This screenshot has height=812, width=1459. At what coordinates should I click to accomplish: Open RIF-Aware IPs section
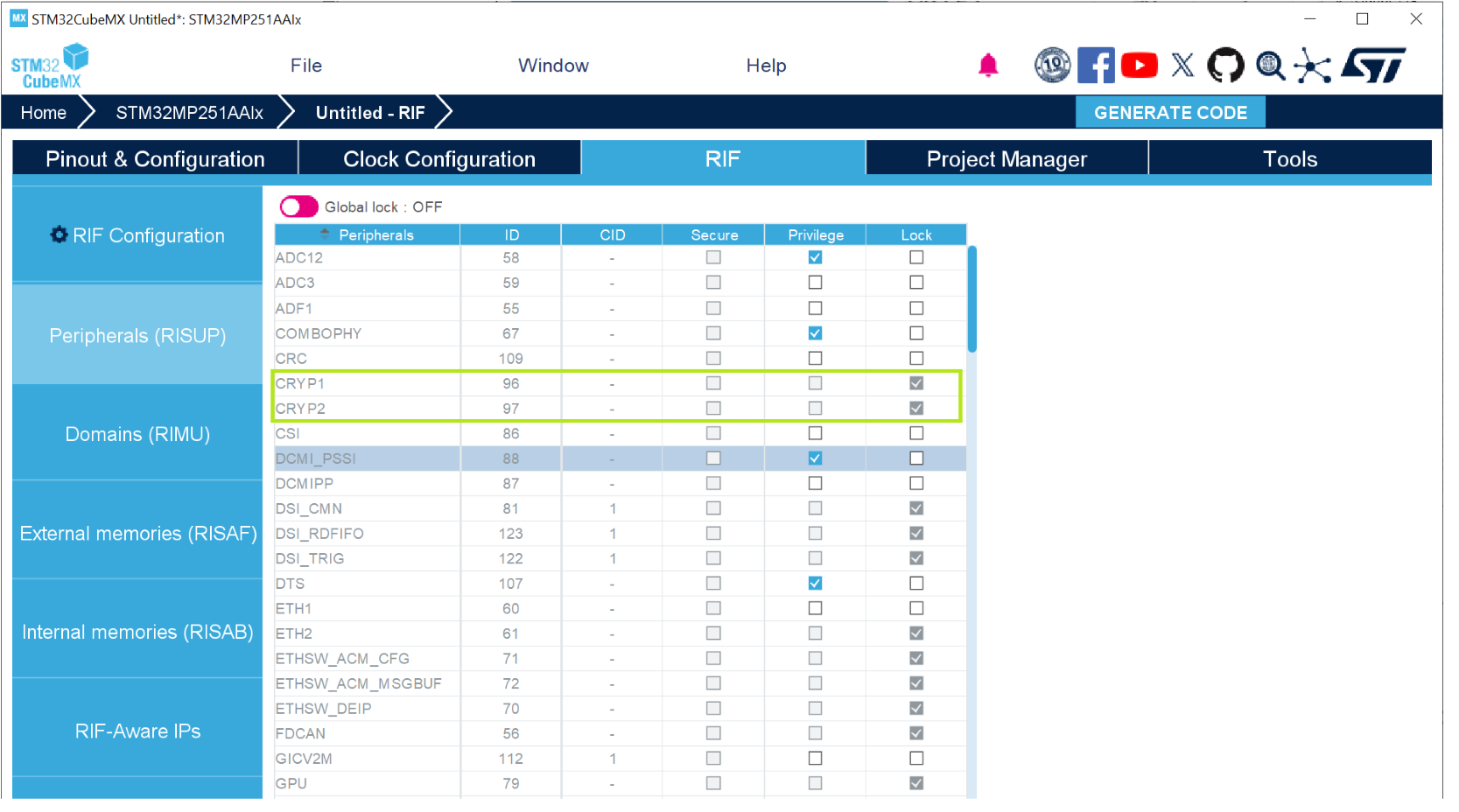coord(137,731)
